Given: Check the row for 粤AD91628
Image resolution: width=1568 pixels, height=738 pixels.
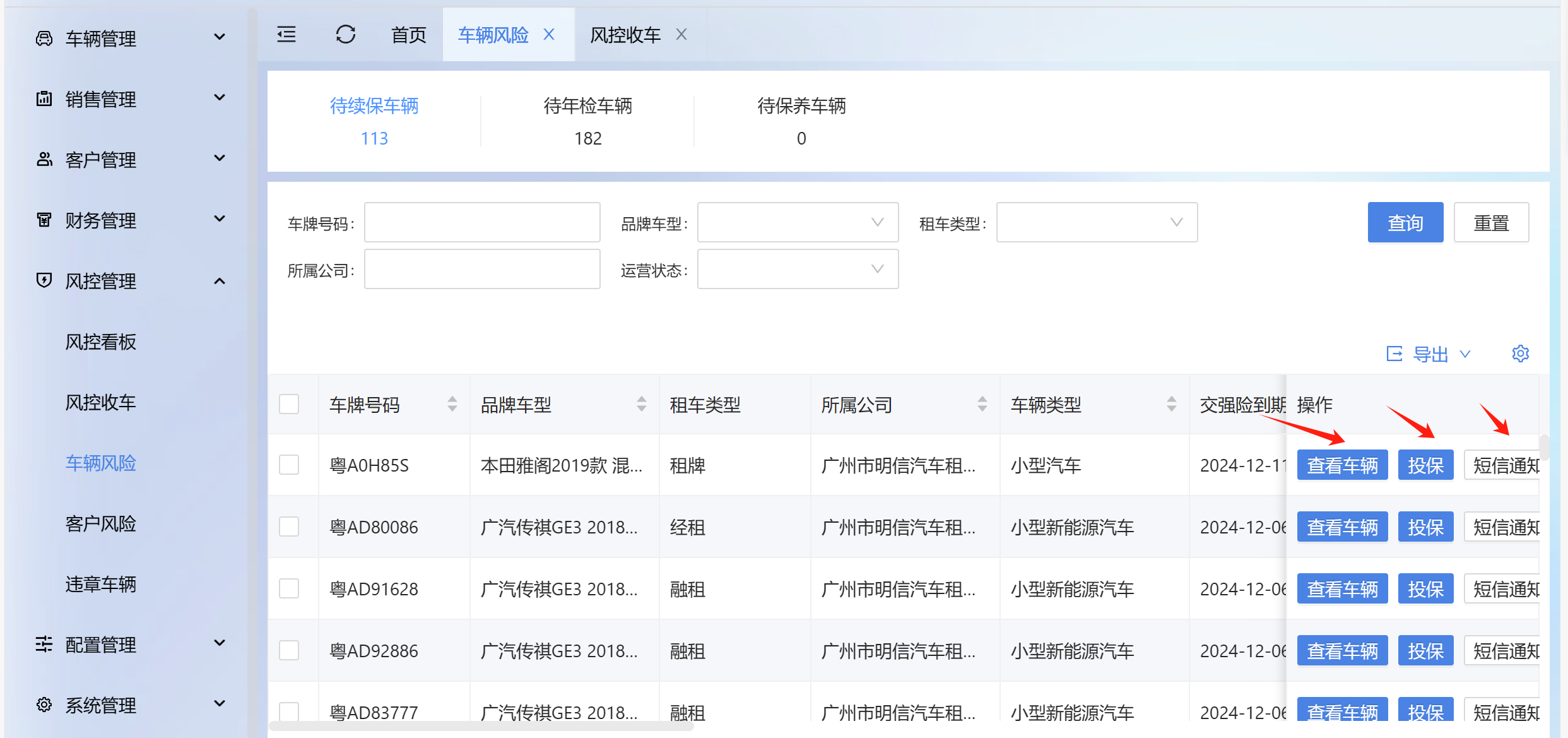Looking at the screenshot, I should point(289,589).
